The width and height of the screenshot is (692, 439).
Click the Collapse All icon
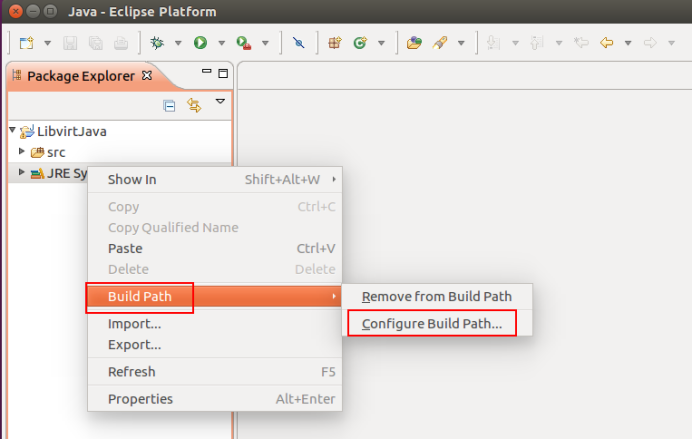[169, 106]
